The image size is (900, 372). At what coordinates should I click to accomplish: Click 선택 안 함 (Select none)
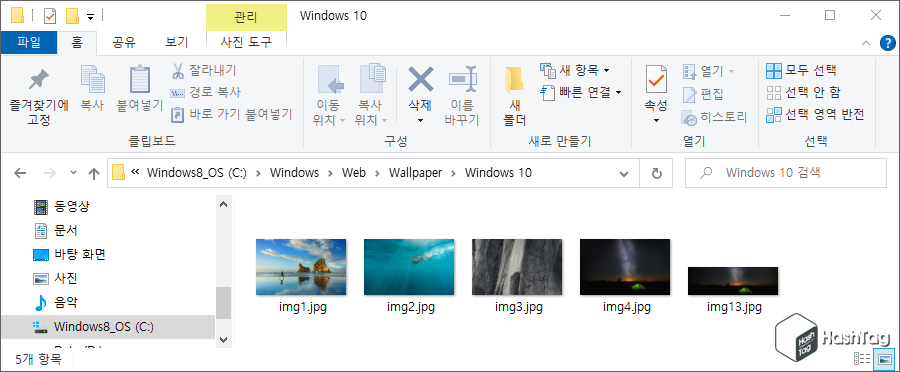click(x=804, y=92)
